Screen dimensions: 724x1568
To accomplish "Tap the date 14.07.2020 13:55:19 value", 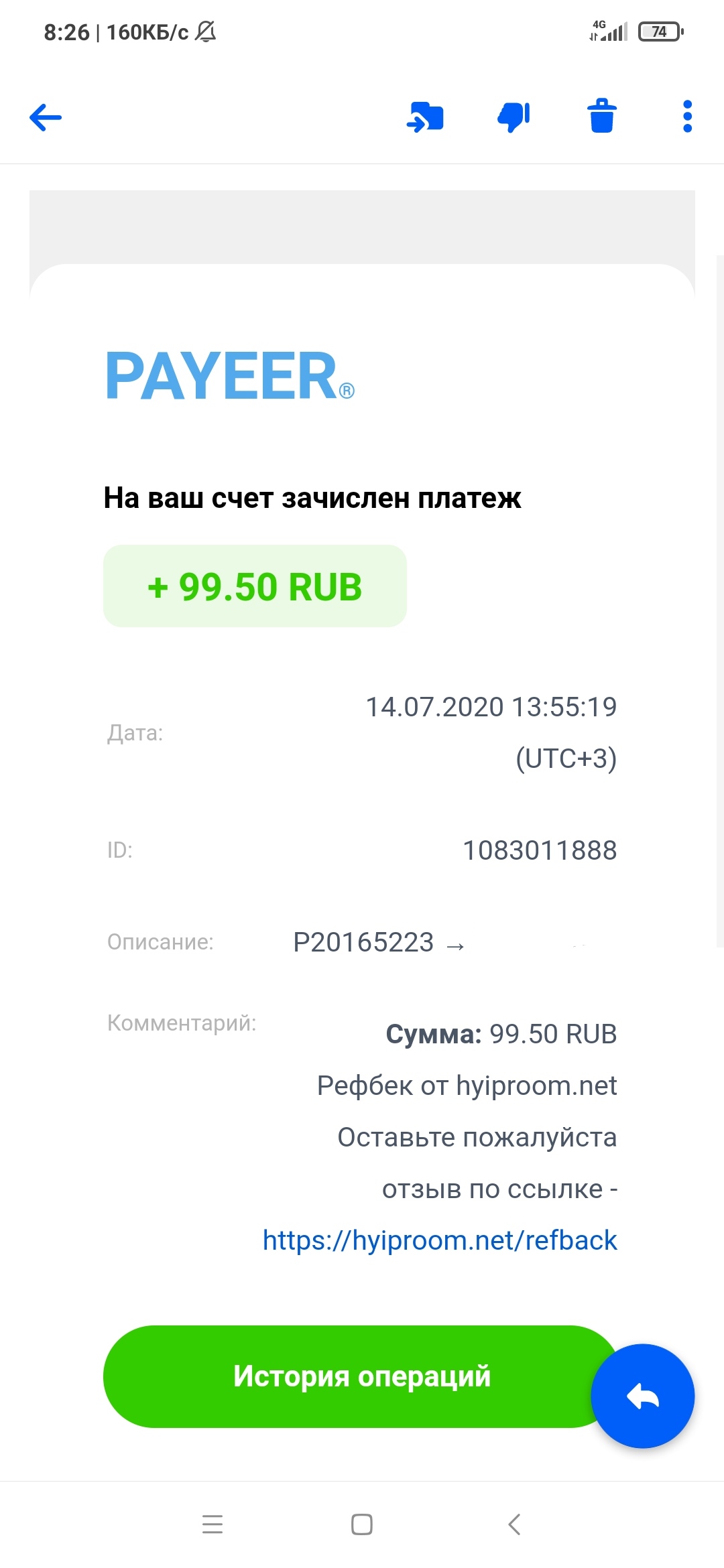I will 491,708.
